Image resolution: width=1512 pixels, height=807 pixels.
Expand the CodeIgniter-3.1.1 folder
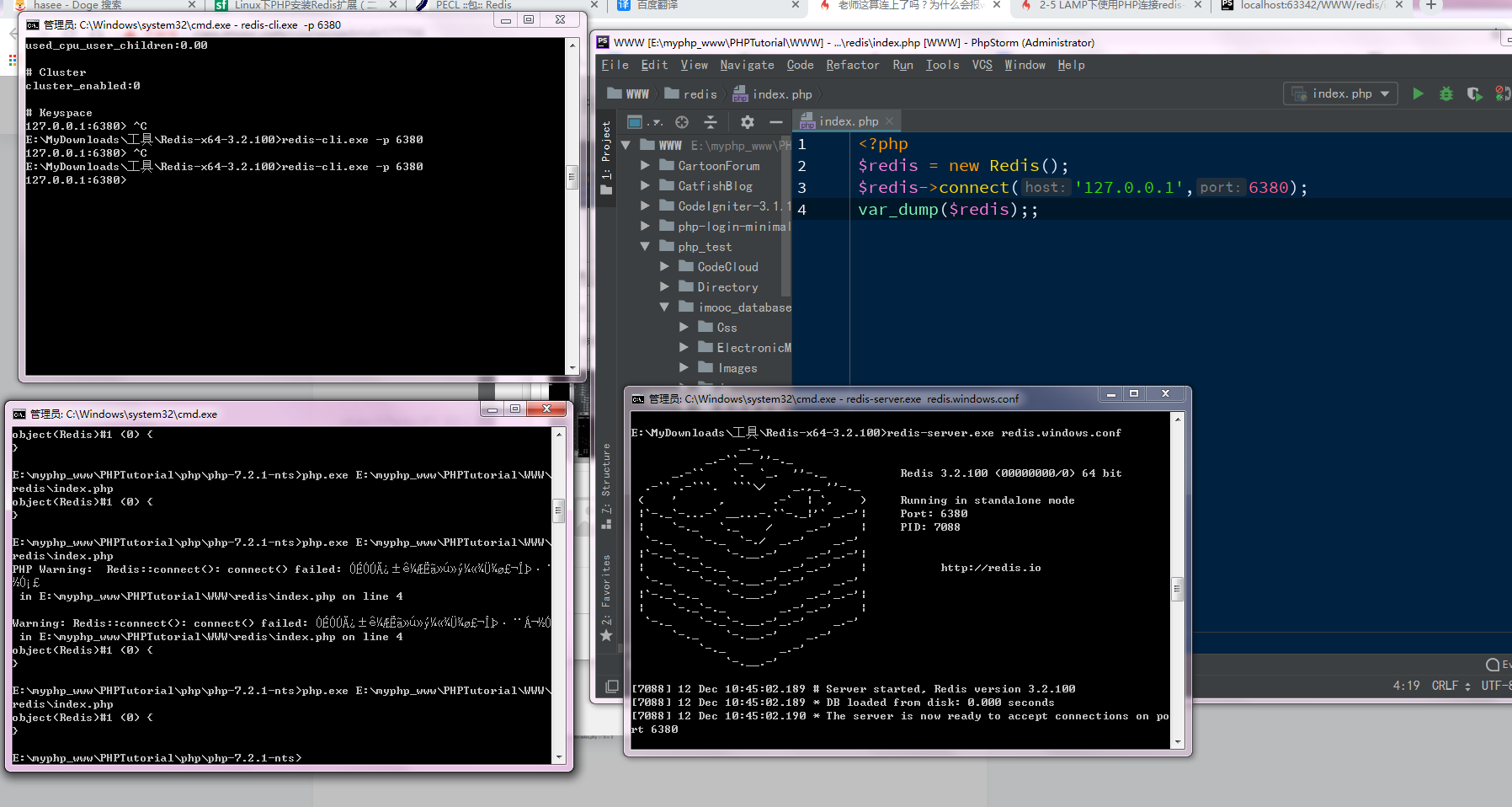pyautogui.click(x=645, y=206)
